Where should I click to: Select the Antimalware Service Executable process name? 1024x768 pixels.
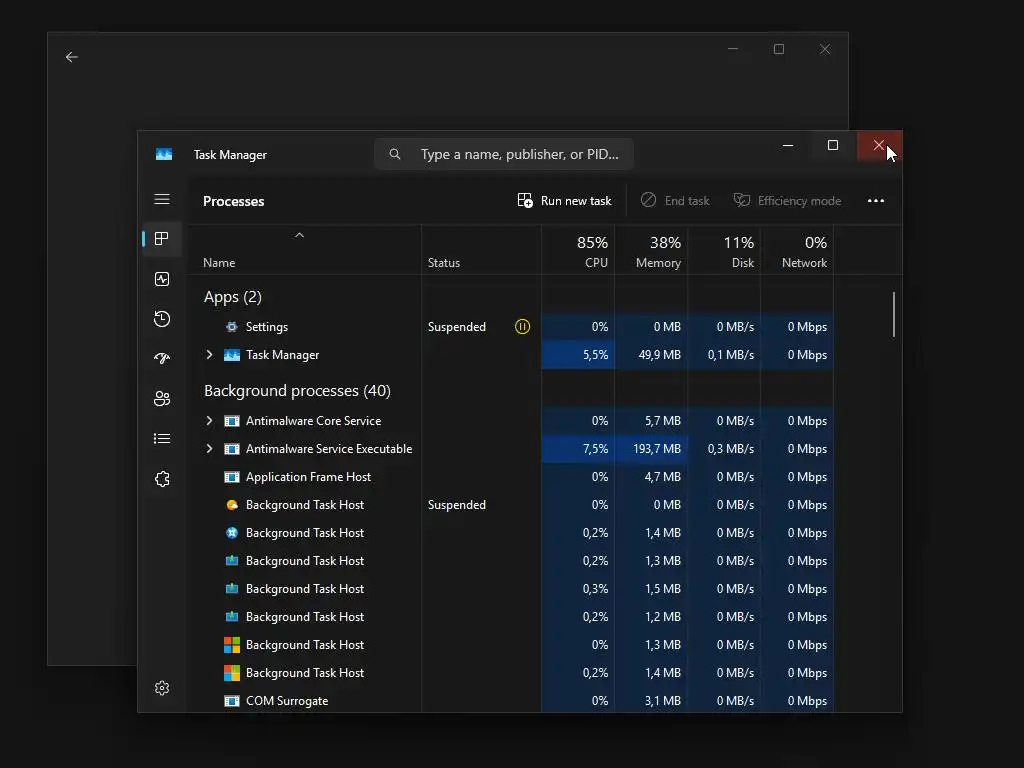328,449
